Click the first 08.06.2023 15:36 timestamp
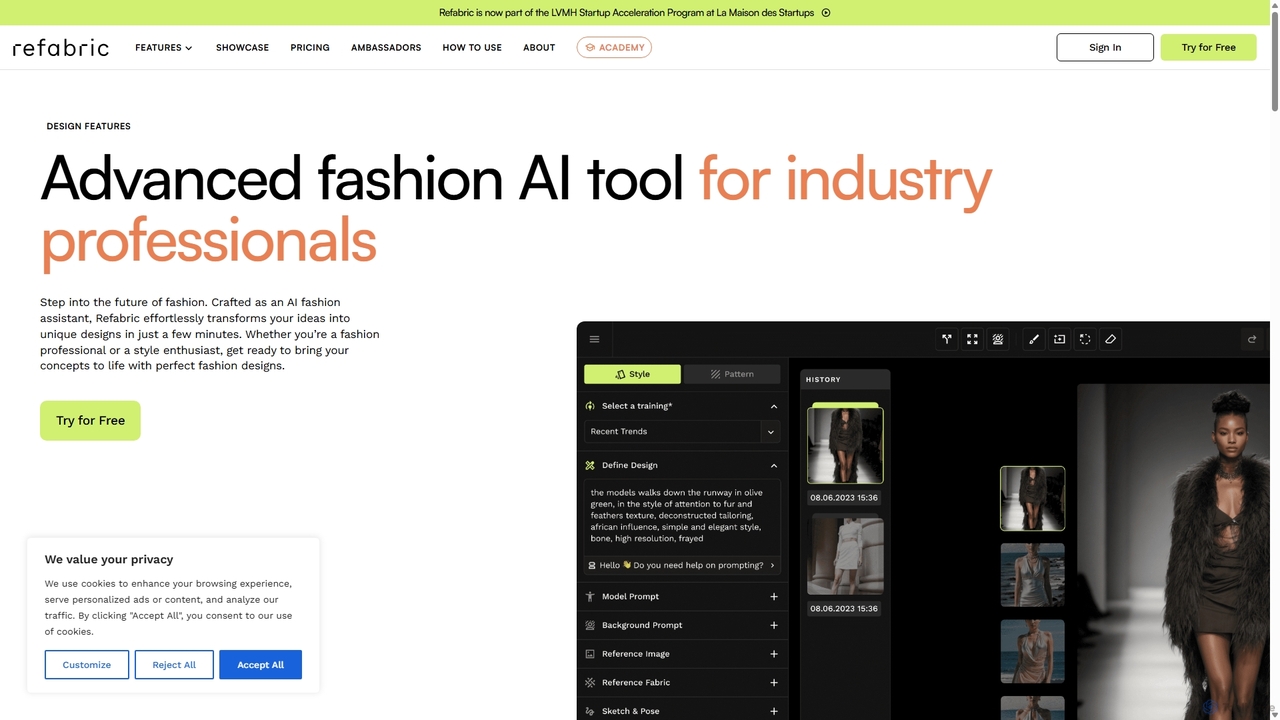The image size is (1280, 720). point(844,497)
